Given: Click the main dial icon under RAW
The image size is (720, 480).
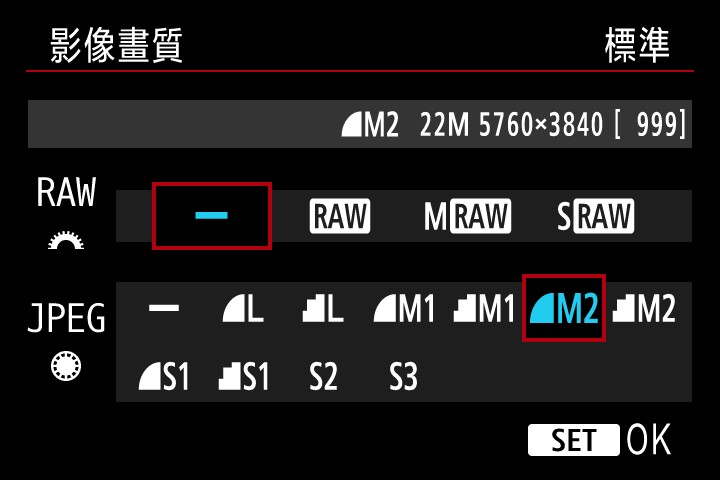Looking at the screenshot, I should coord(66,240).
